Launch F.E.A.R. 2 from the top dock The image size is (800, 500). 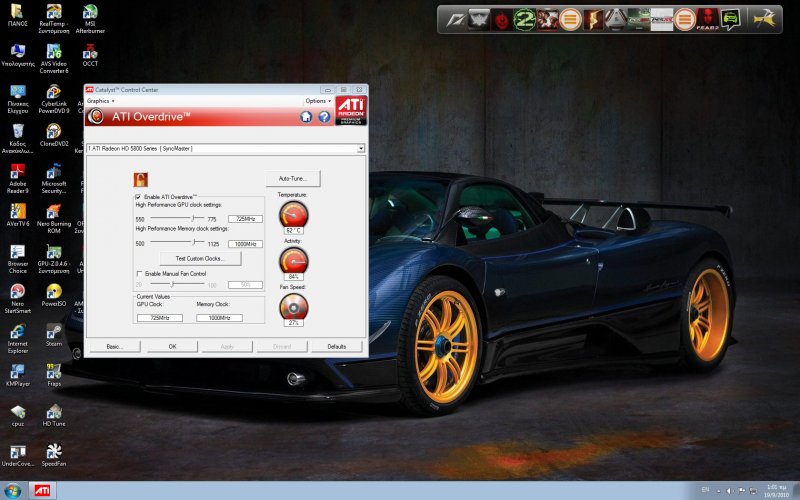tap(707, 18)
